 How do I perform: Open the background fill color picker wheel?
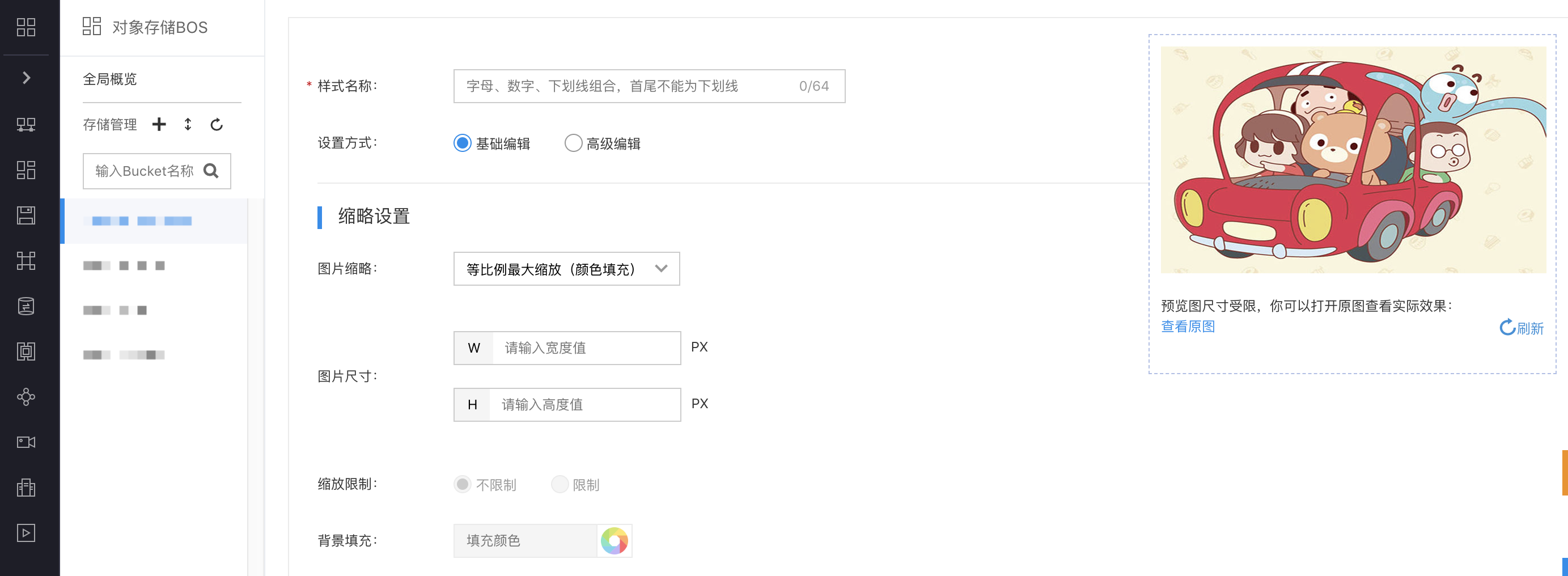click(614, 541)
